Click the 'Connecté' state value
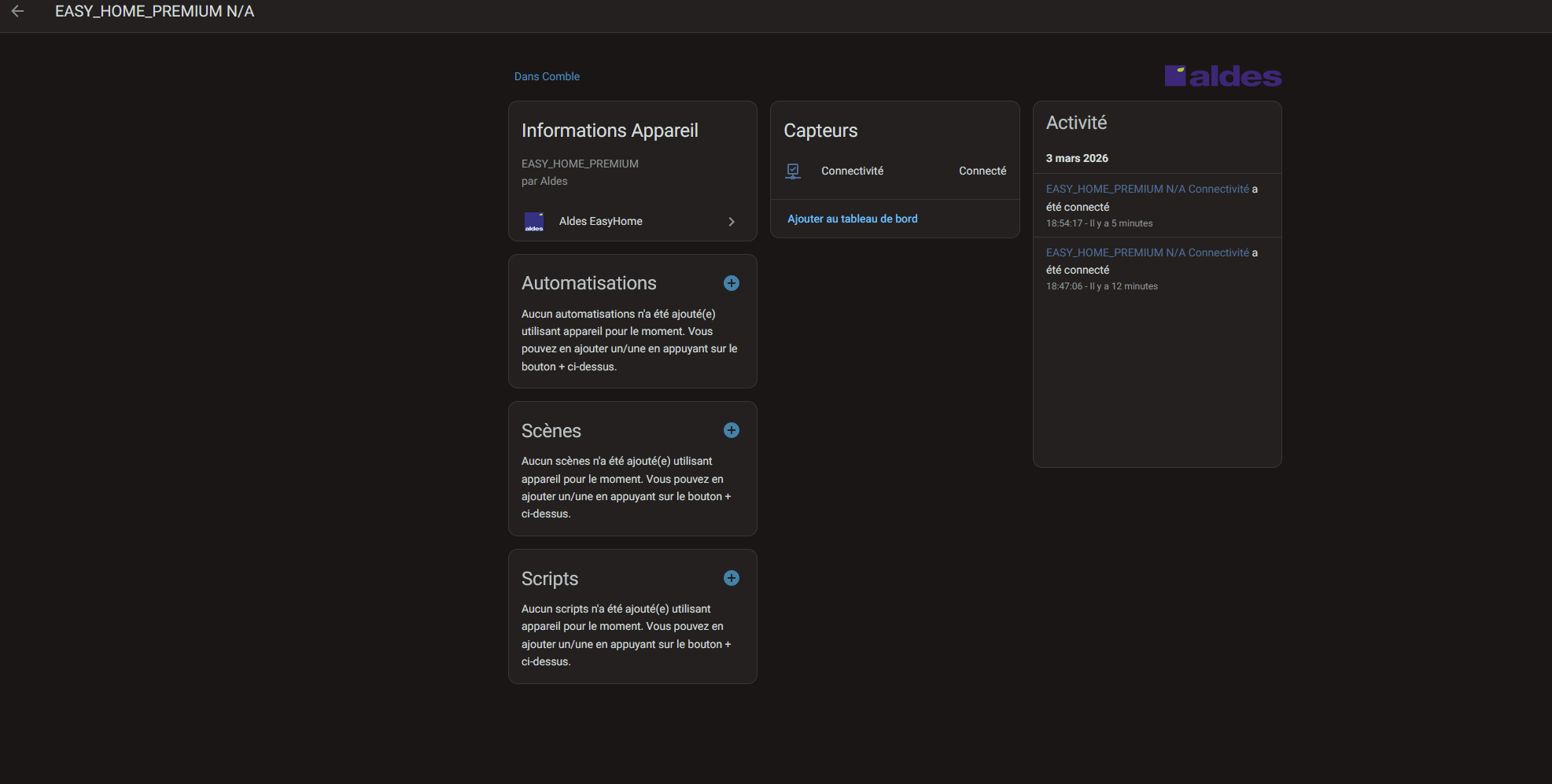The height and width of the screenshot is (784, 1552). [982, 171]
